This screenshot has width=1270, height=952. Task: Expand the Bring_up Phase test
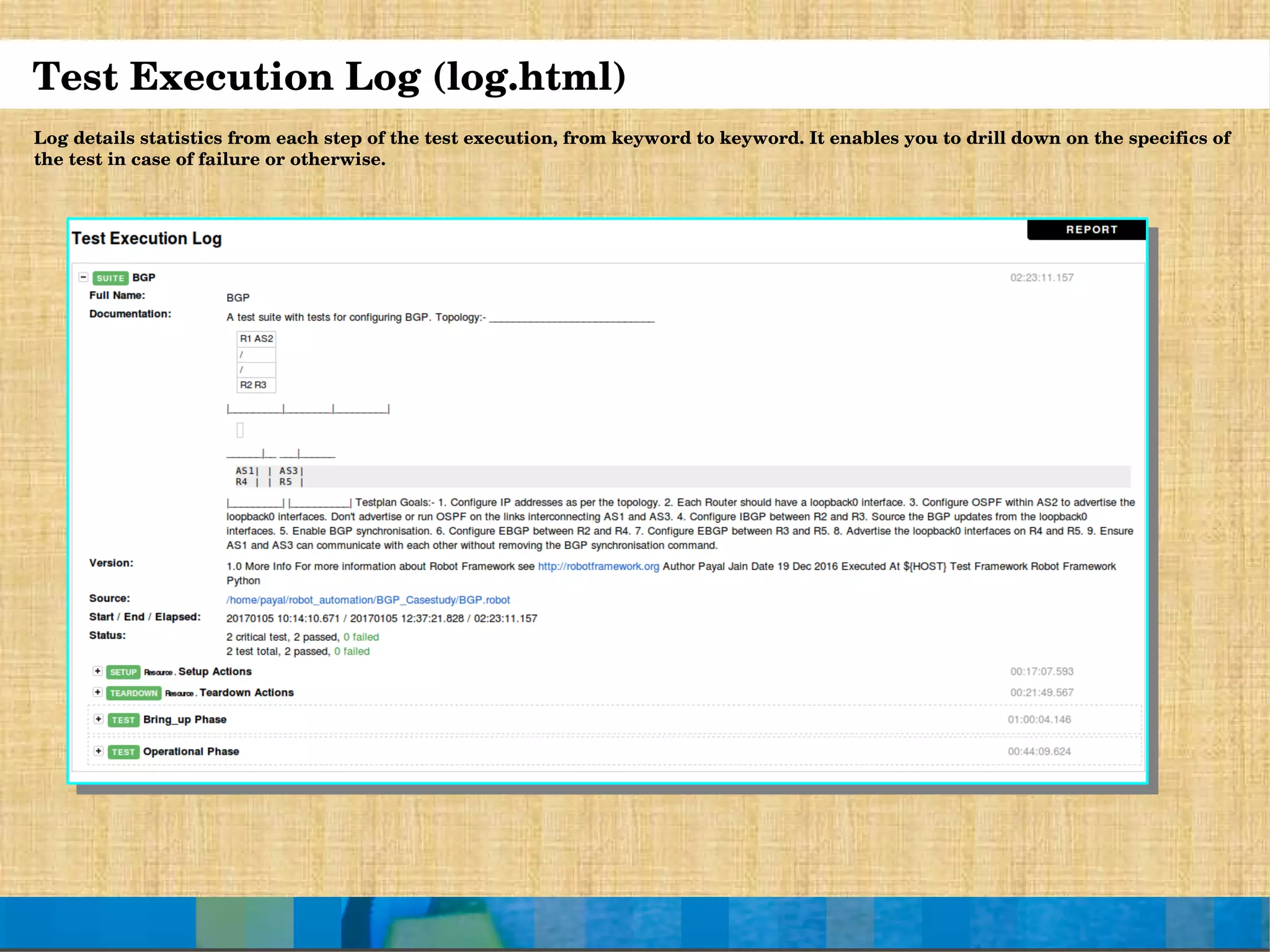click(x=98, y=719)
